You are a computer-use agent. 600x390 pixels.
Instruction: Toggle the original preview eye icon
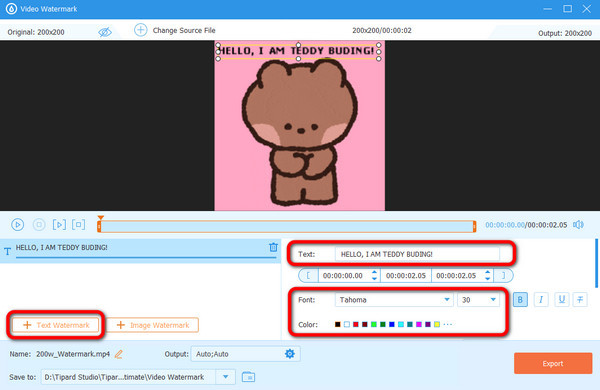point(105,32)
